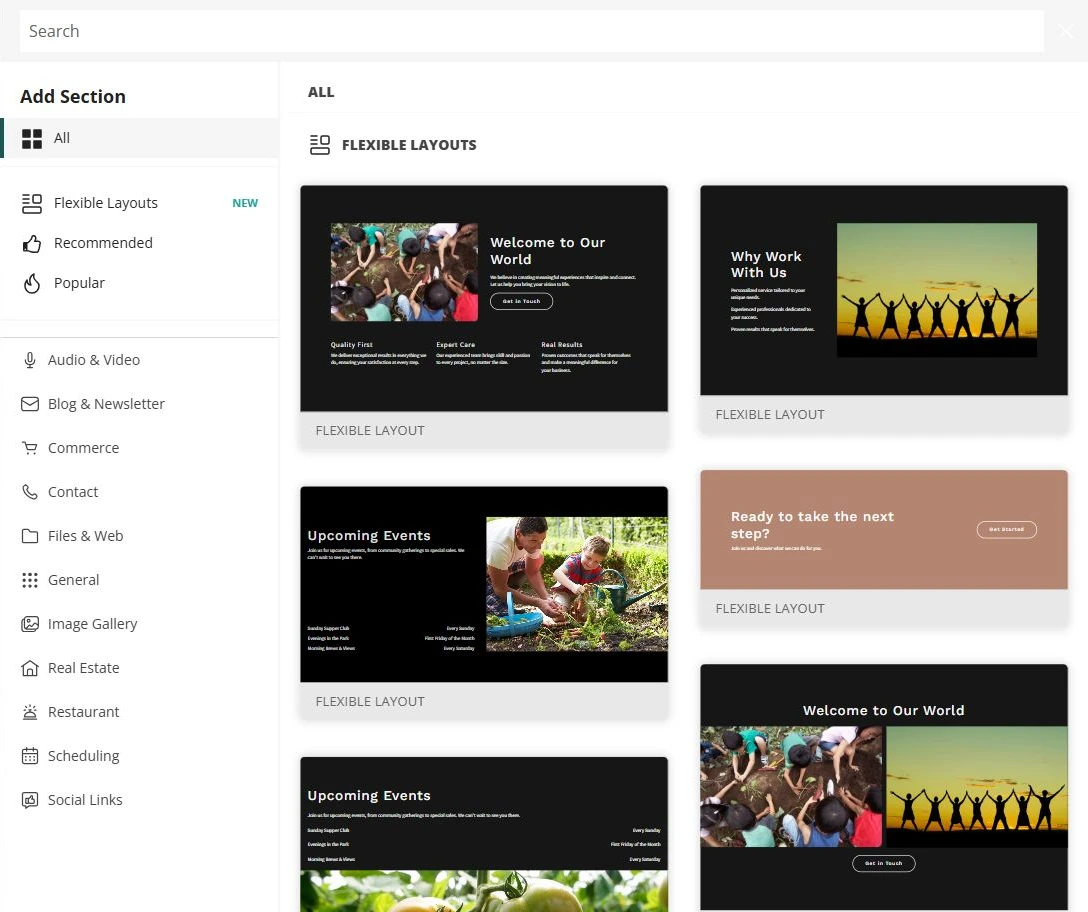
Task: Click FLEXIBLE LAYOUT label under Why Work With Us
Action: (x=770, y=414)
